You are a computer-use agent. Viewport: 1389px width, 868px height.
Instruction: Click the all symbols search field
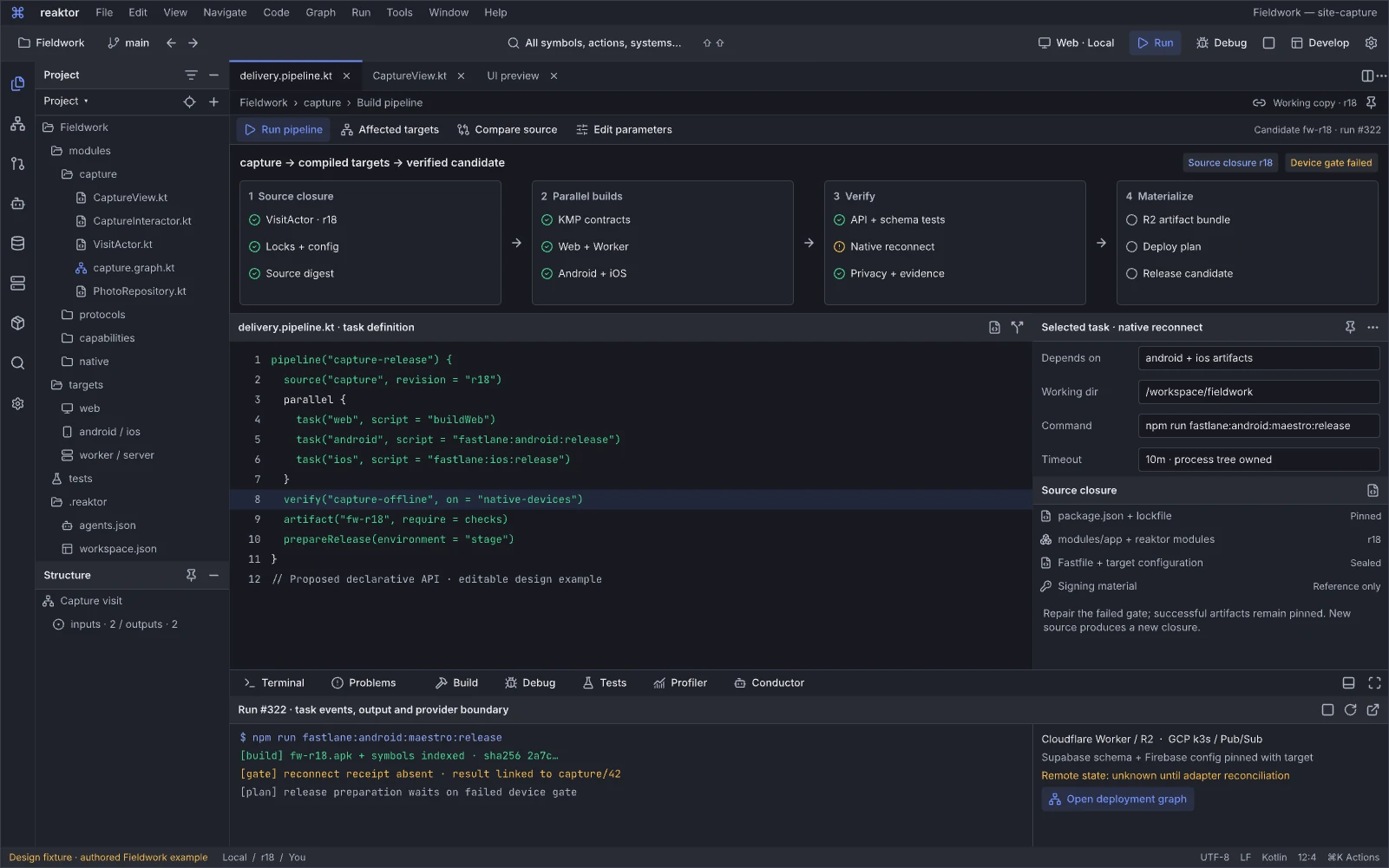tap(594, 42)
